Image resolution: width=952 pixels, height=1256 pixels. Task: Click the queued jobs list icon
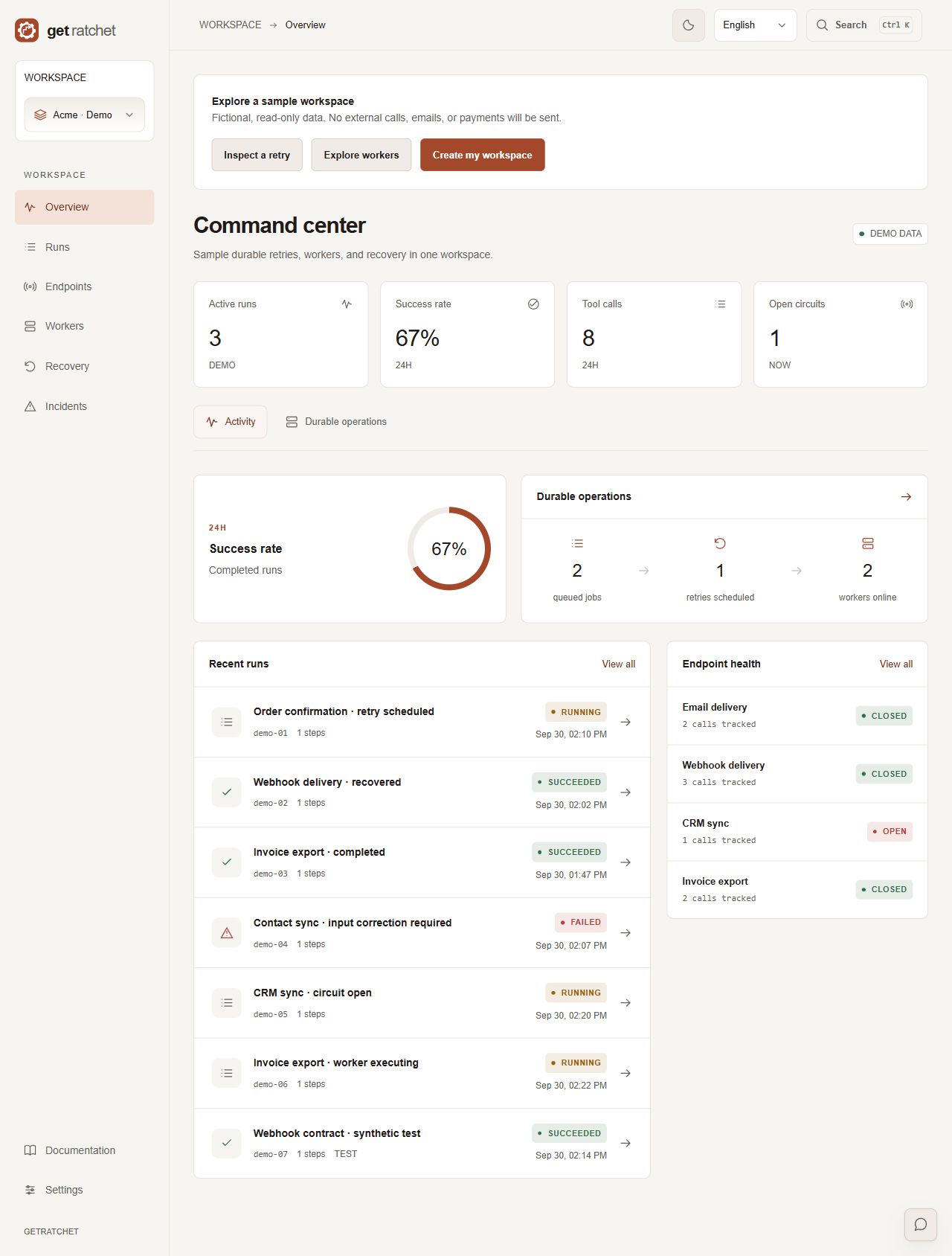point(577,543)
